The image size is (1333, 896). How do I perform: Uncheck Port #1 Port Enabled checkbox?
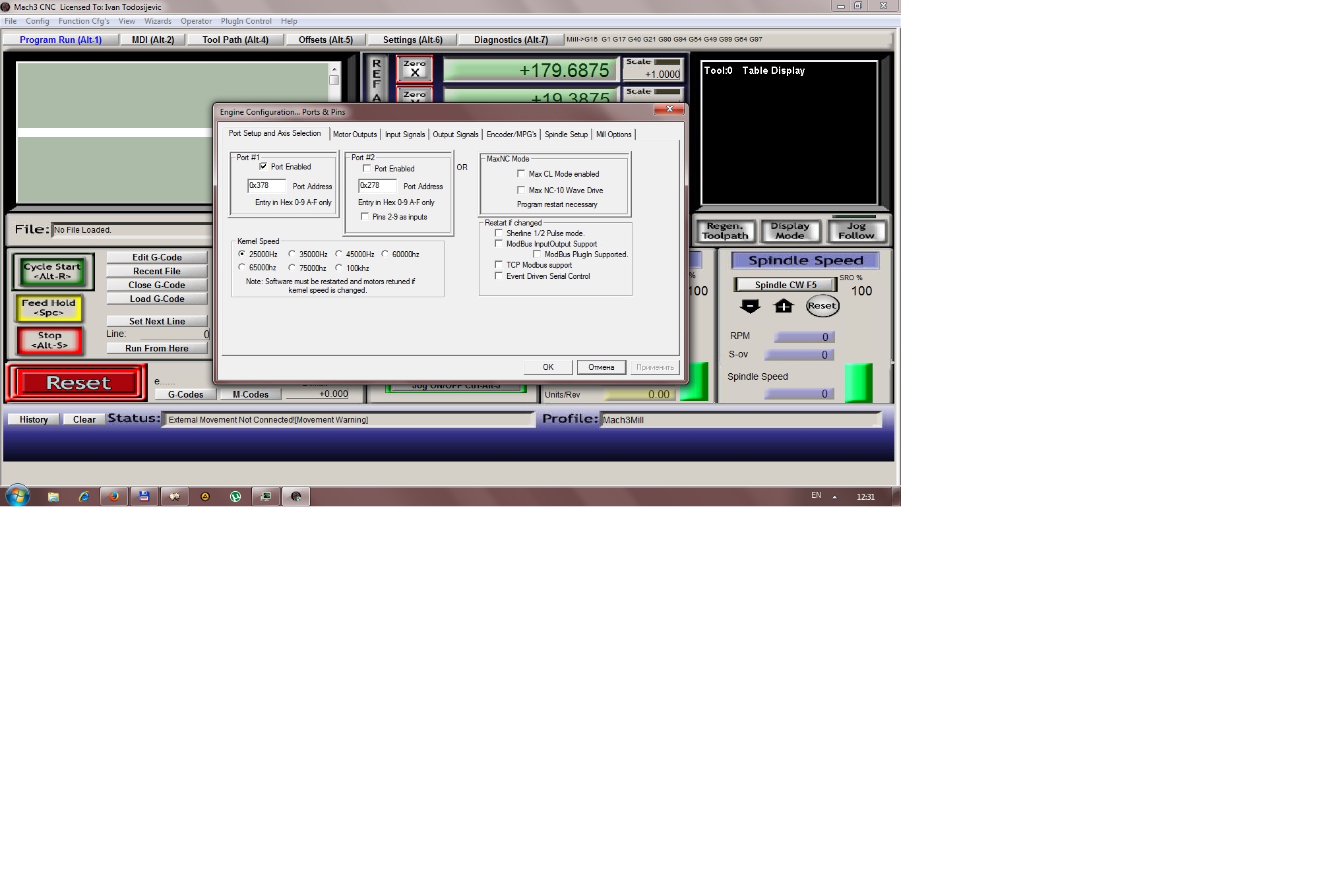(264, 167)
